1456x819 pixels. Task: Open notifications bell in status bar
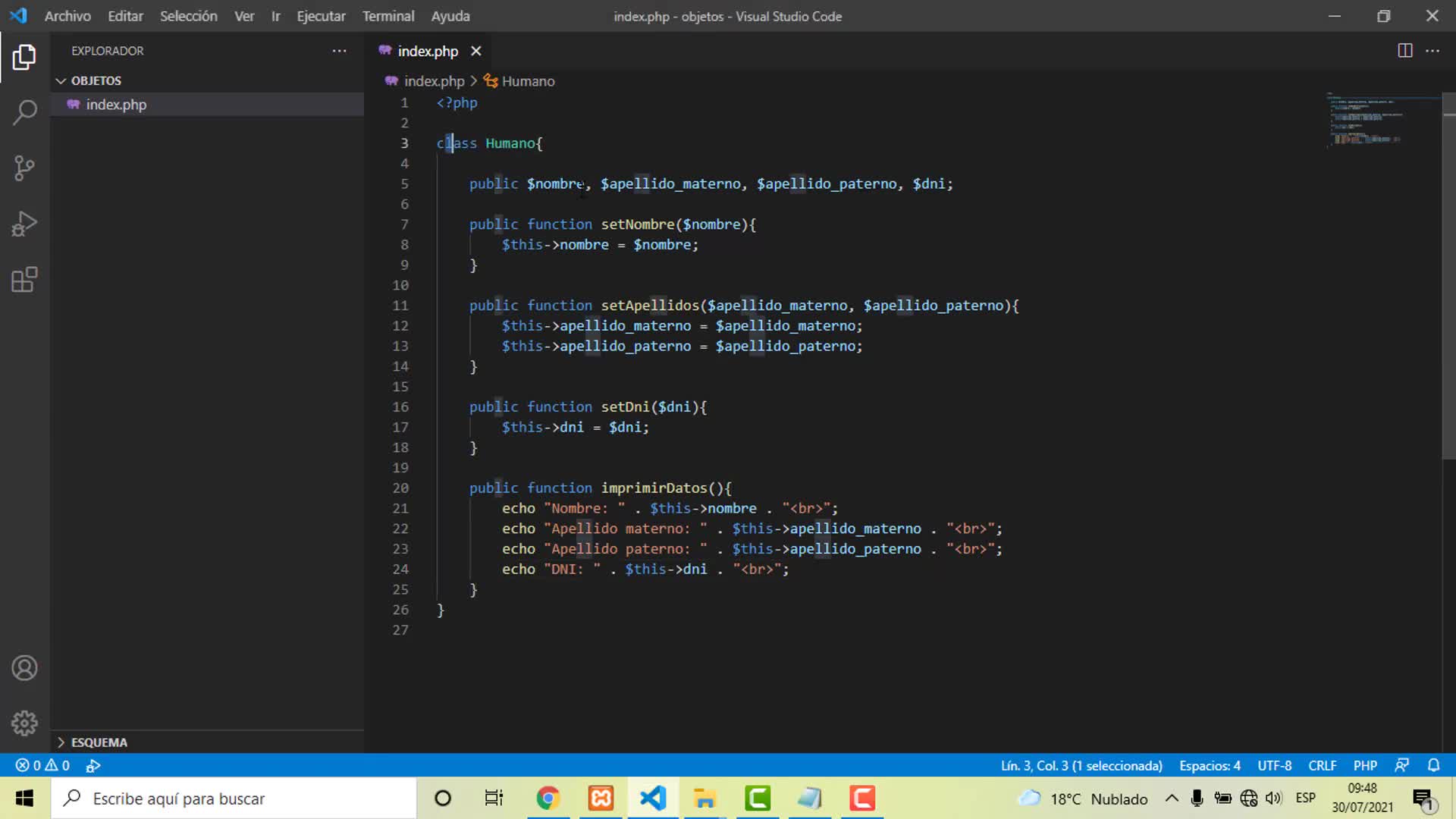[x=1433, y=765]
